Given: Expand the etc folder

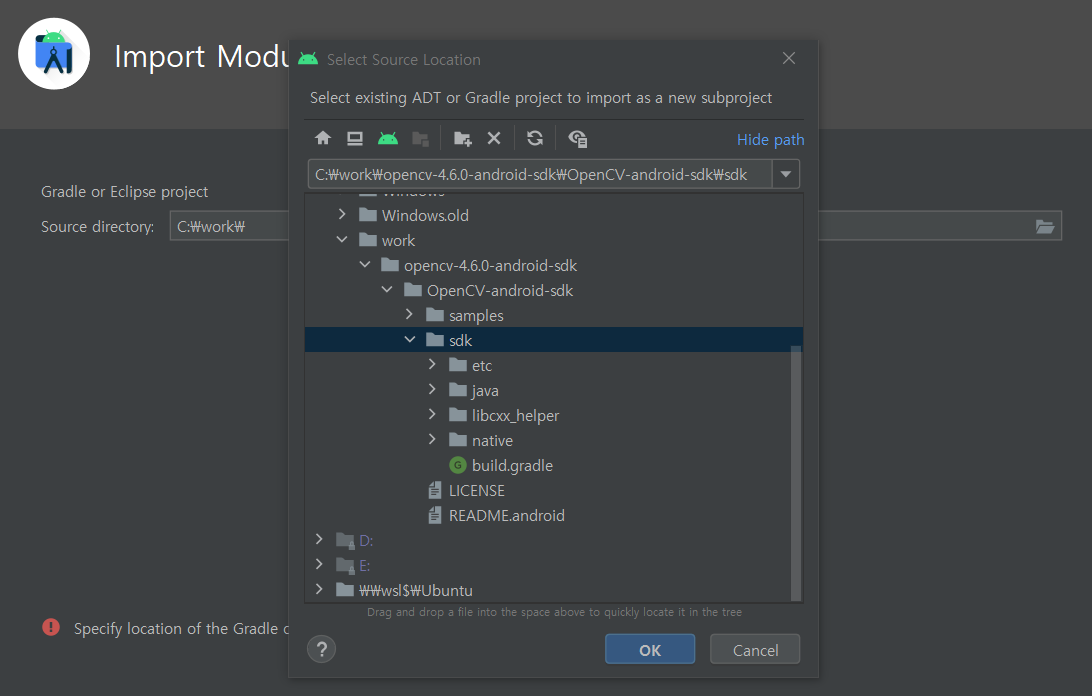Looking at the screenshot, I should coord(432,364).
